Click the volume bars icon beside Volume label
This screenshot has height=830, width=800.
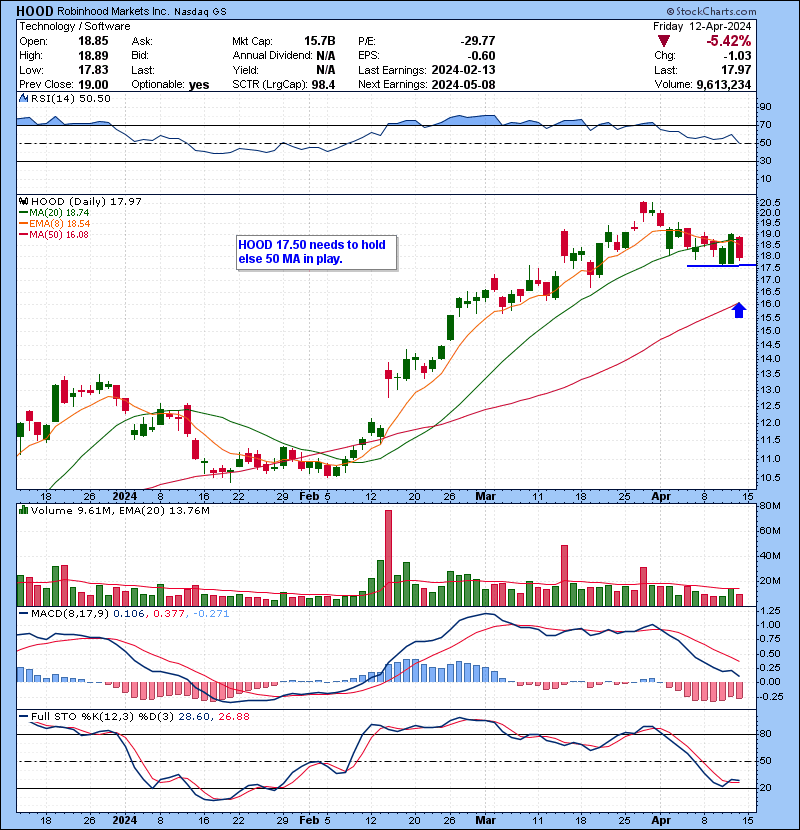point(23,510)
